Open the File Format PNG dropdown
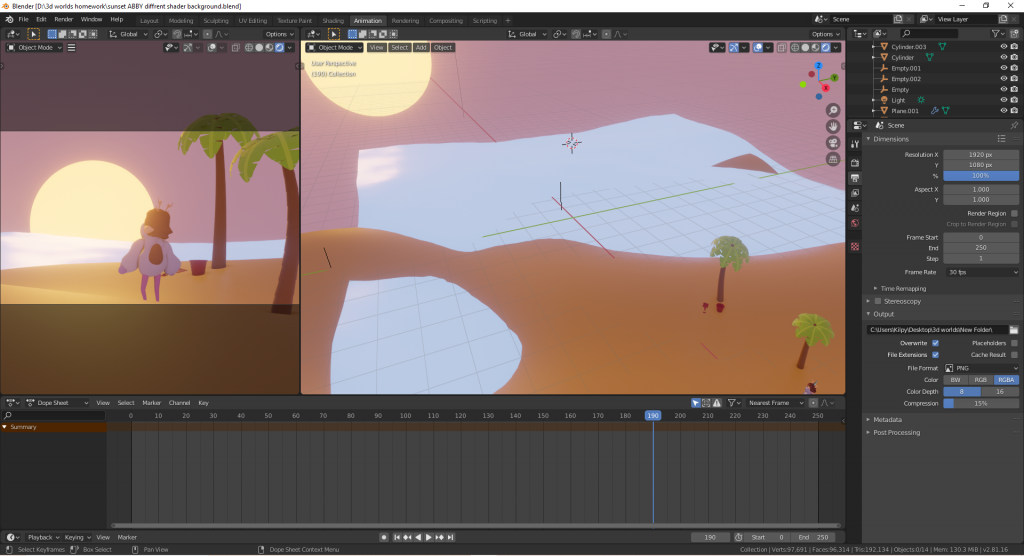Viewport: 1024px width, 556px height. click(x=982, y=368)
